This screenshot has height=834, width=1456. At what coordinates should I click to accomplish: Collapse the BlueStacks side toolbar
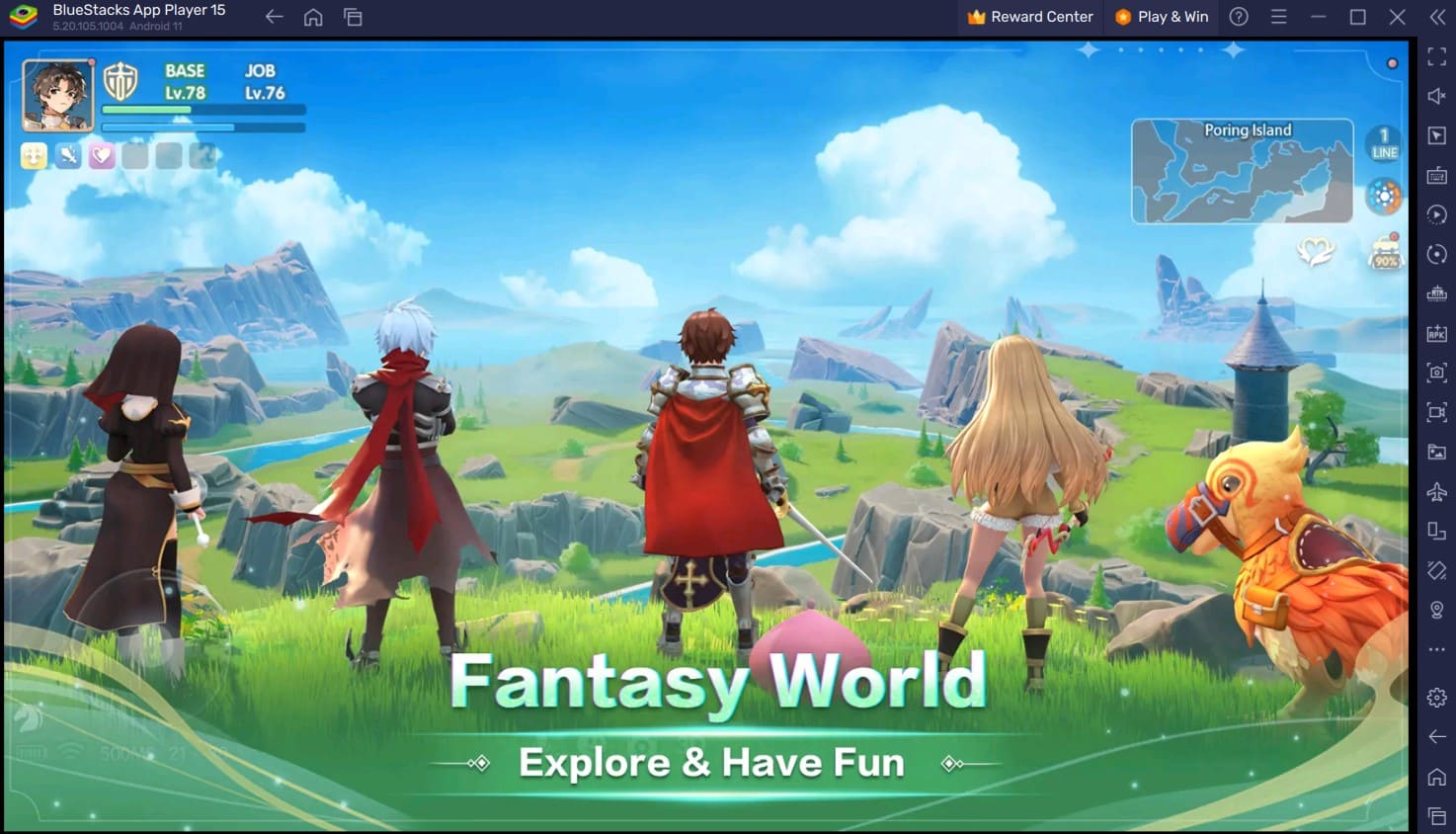click(1437, 17)
